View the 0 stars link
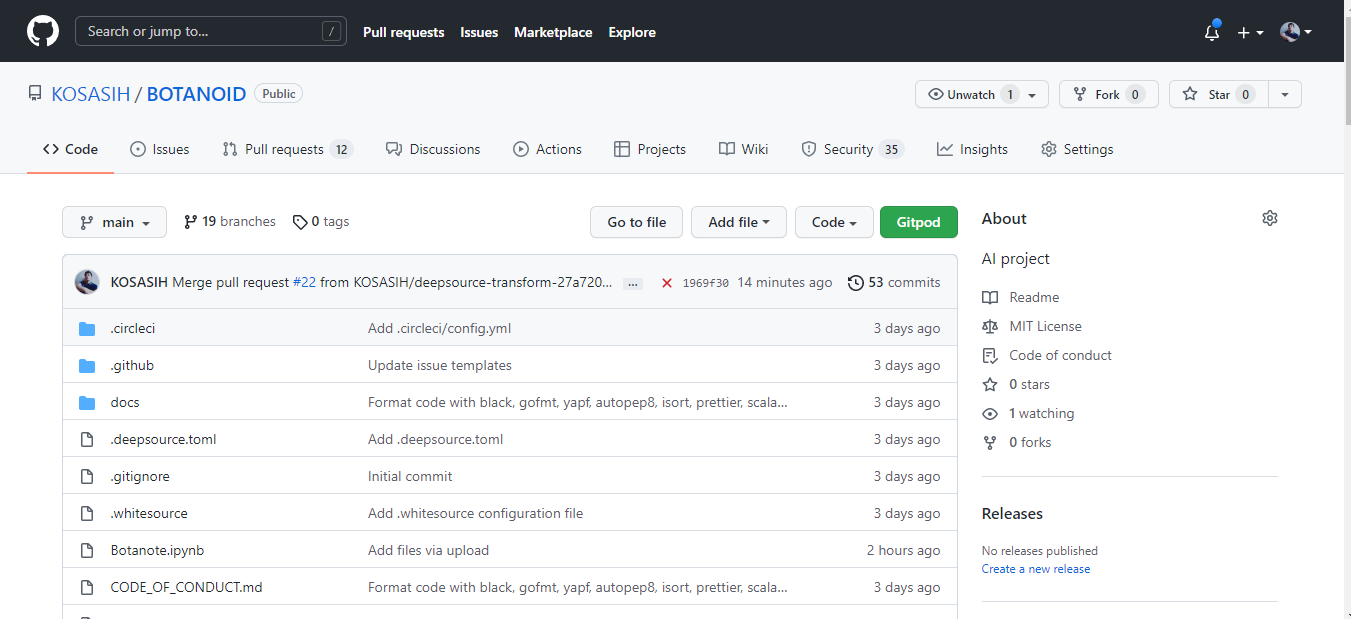This screenshot has height=619, width=1351. point(1016,384)
